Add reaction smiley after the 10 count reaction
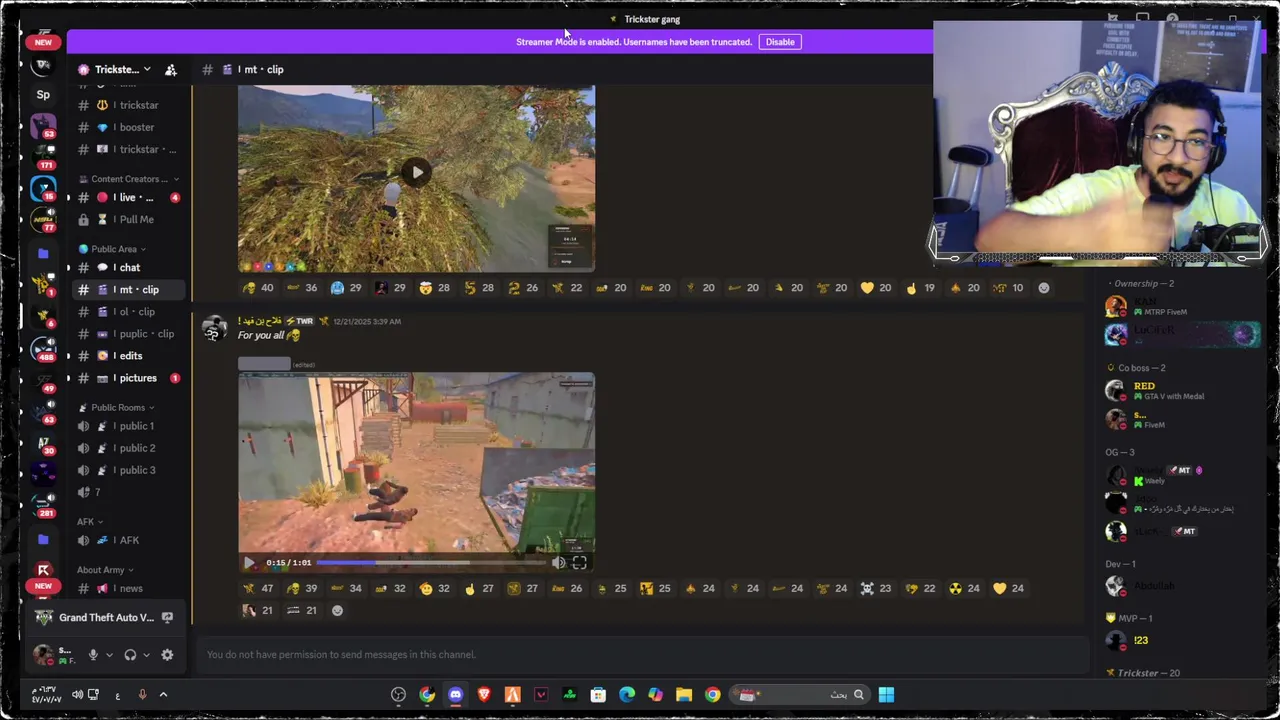The width and height of the screenshot is (1280, 720). coord(1043,288)
